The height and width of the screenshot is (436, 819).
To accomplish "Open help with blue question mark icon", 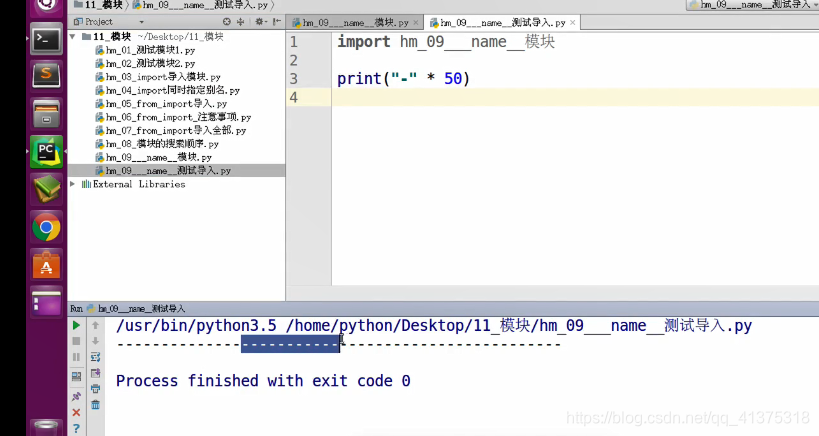I will tap(76, 428).
